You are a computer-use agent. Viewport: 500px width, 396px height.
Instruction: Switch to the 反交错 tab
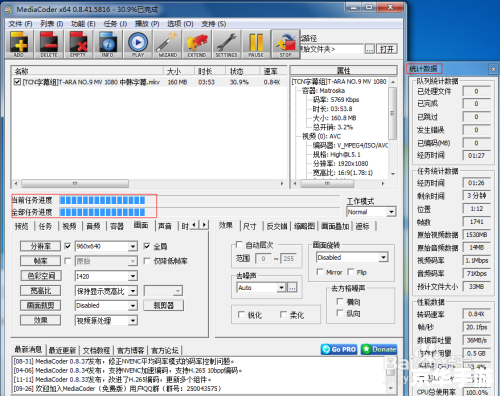[277, 226]
